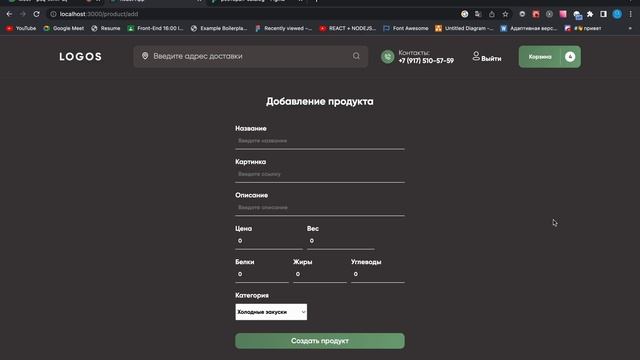Open the Chrome three-dot menu
The height and width of the screenshot is (360, 640).
[631, 14]
